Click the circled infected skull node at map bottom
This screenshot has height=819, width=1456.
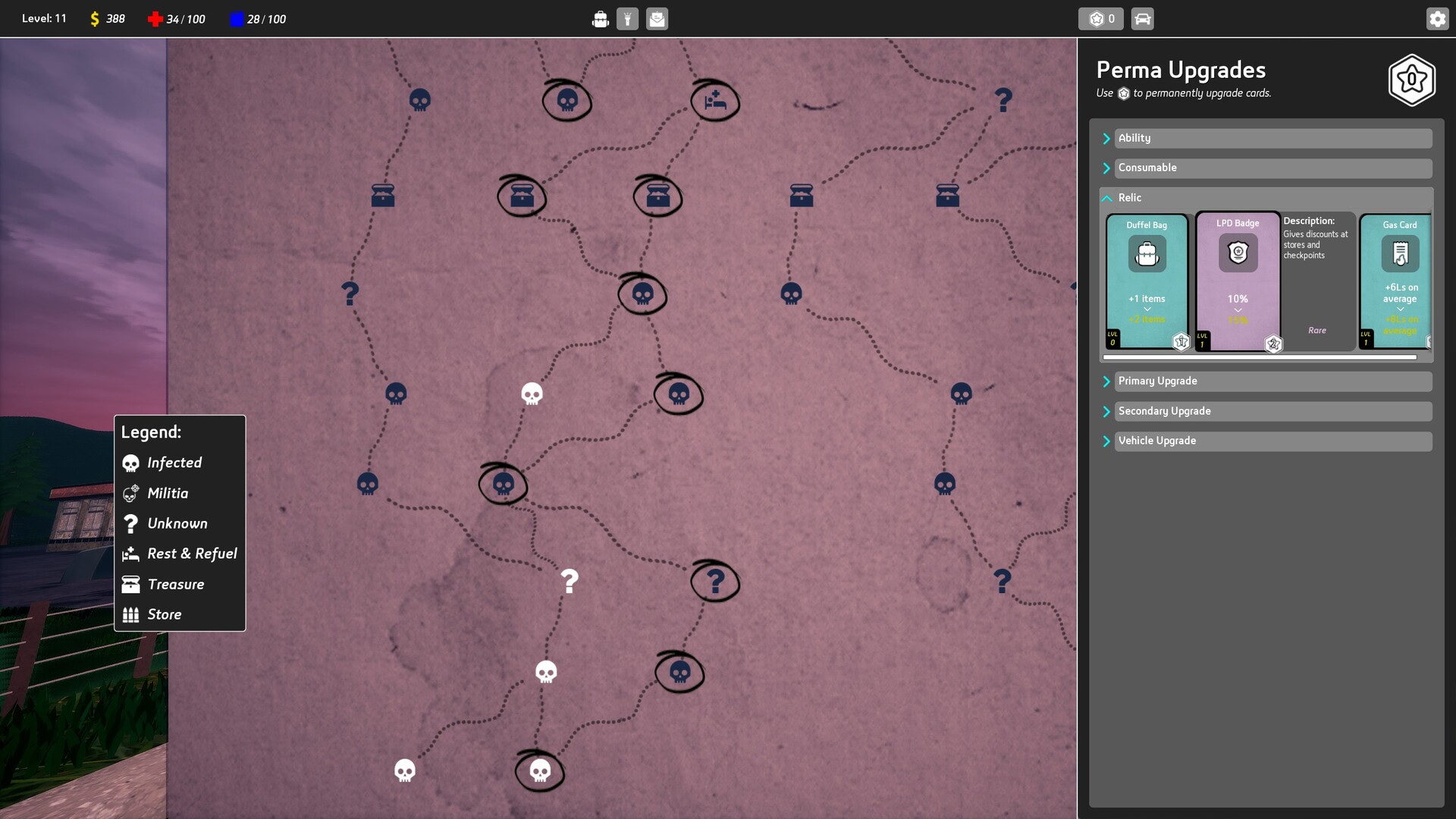coord(539,770)
